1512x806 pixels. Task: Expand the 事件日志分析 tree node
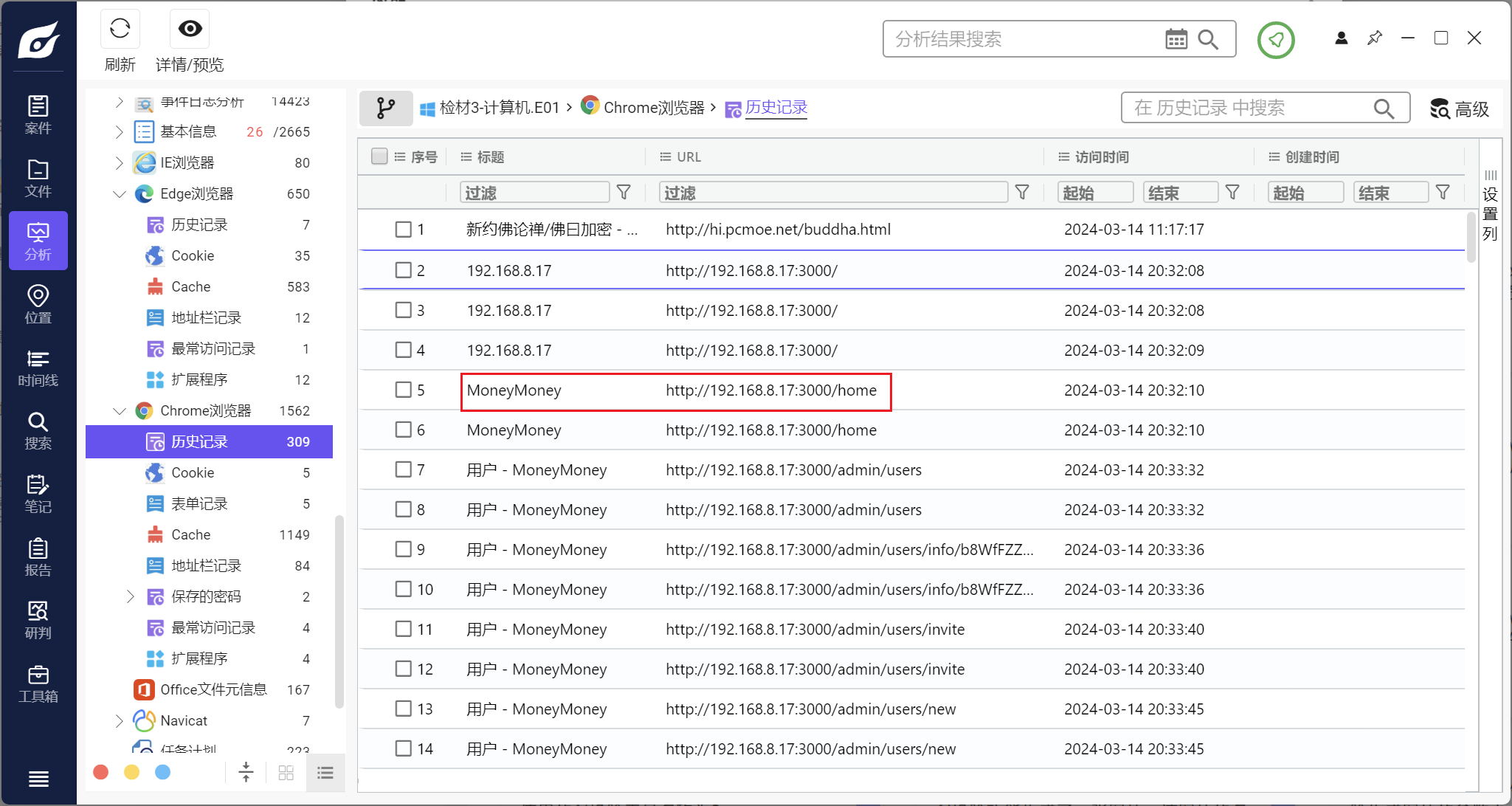pos(120,101)
